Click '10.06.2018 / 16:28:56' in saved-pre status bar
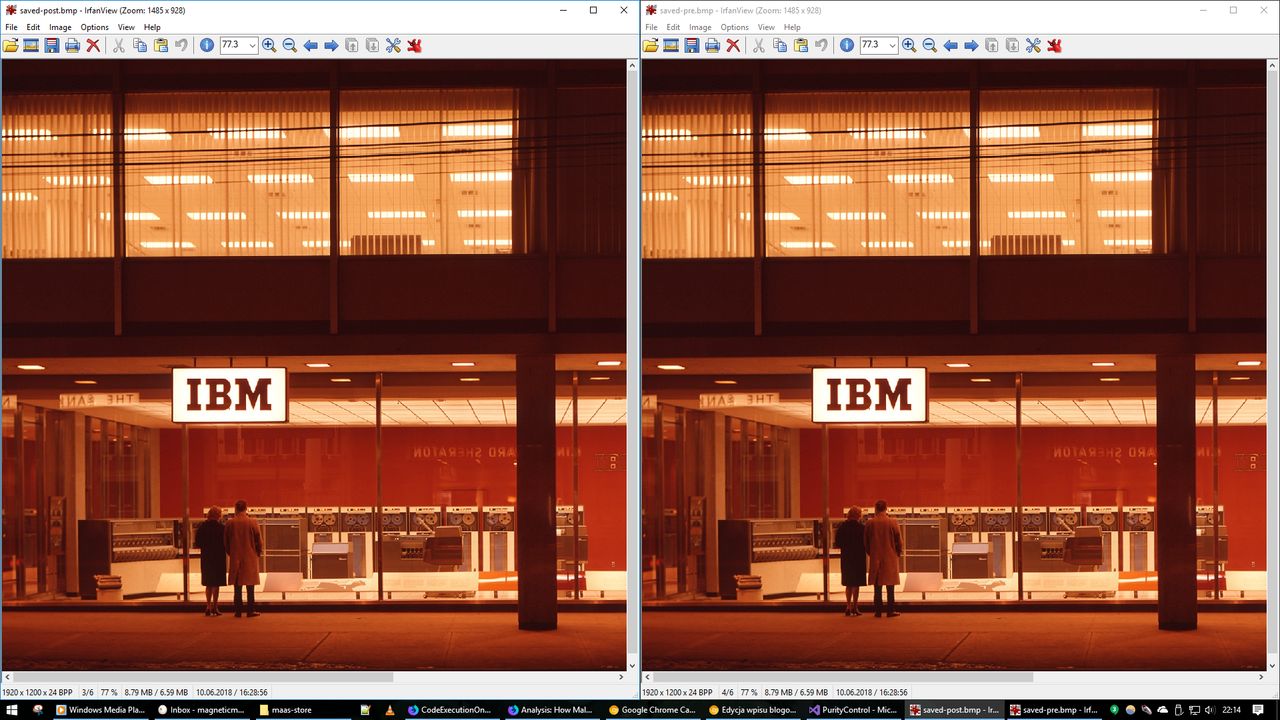The height and width of the screenshot is (720, 1280). tap(872, 692)
